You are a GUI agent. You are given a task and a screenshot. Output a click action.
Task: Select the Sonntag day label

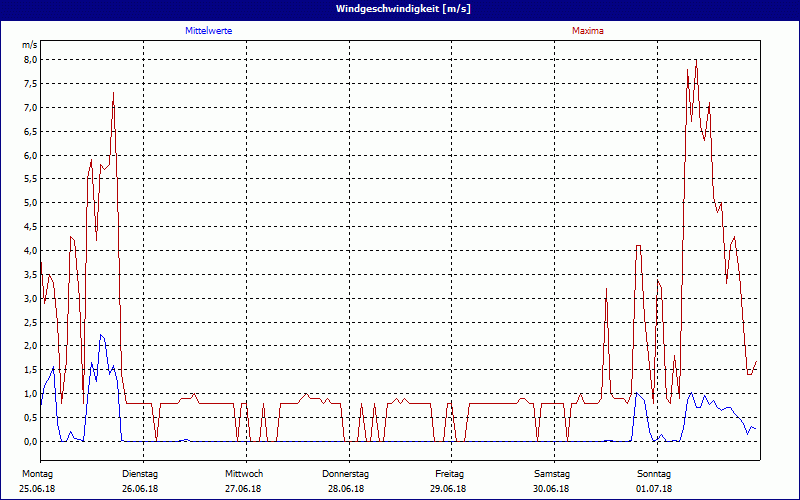pyautogui.click(x=655, y=473)
